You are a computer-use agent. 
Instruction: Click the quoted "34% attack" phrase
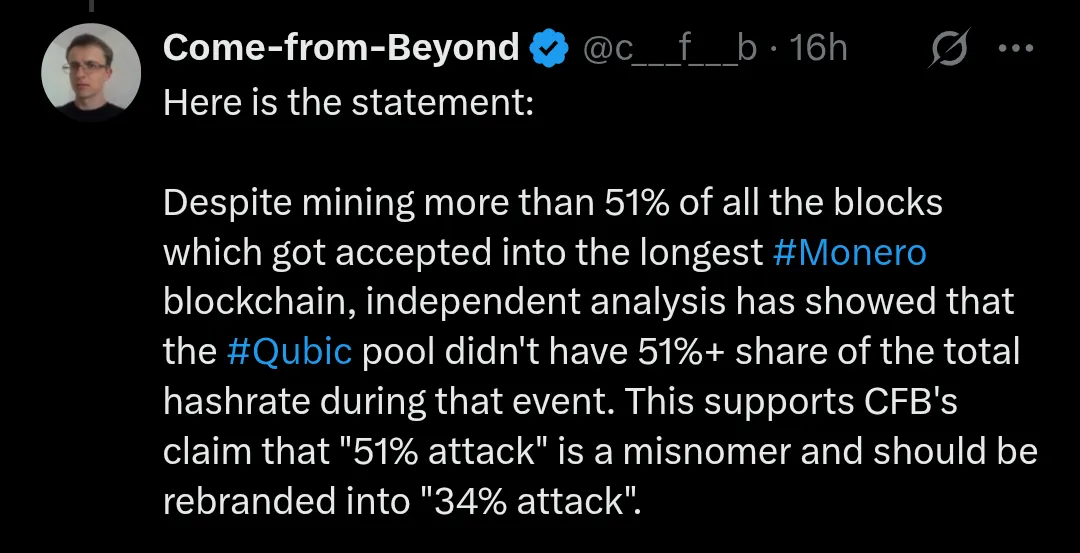[536, 499]
